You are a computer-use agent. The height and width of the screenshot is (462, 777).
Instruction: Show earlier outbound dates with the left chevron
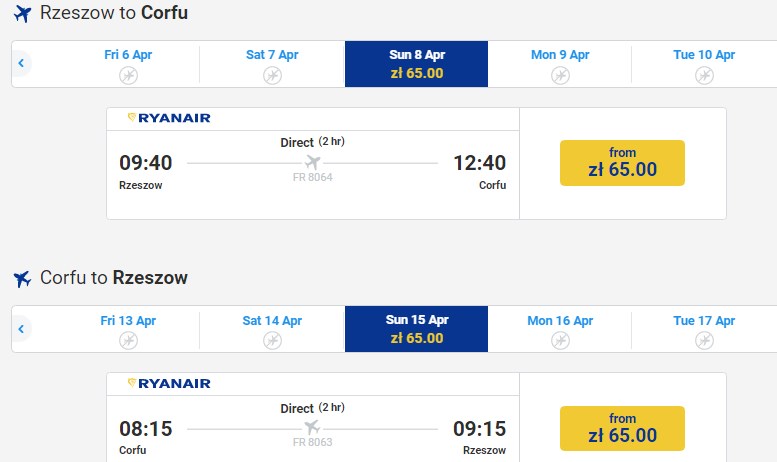21,64
